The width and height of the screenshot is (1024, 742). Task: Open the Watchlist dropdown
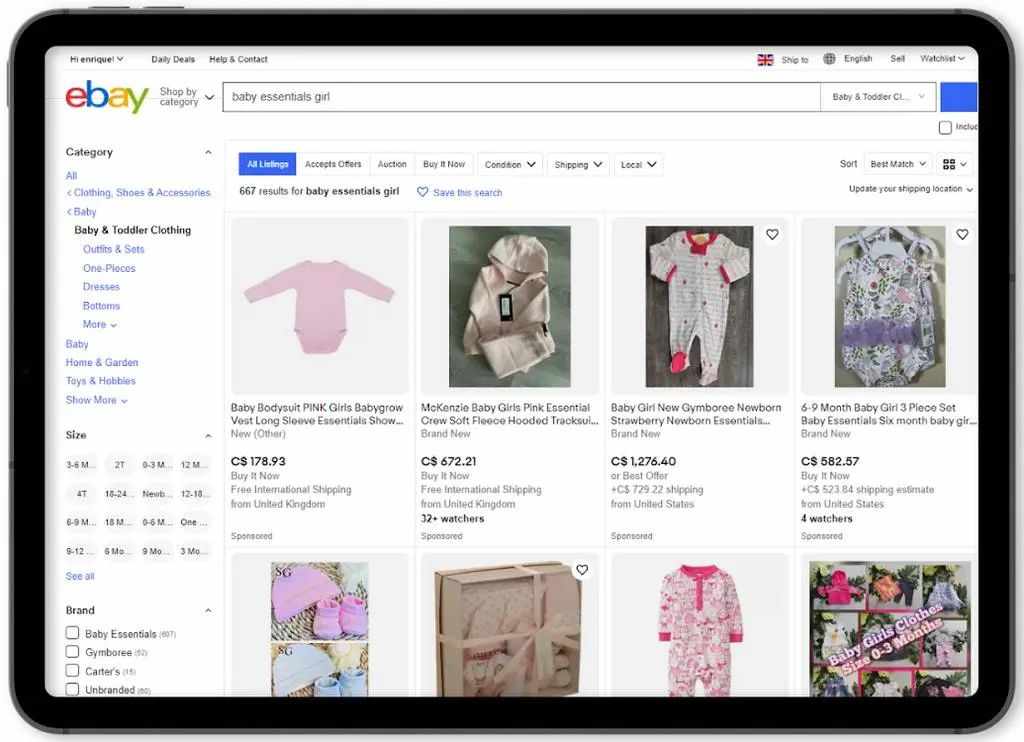coord(942,59)
